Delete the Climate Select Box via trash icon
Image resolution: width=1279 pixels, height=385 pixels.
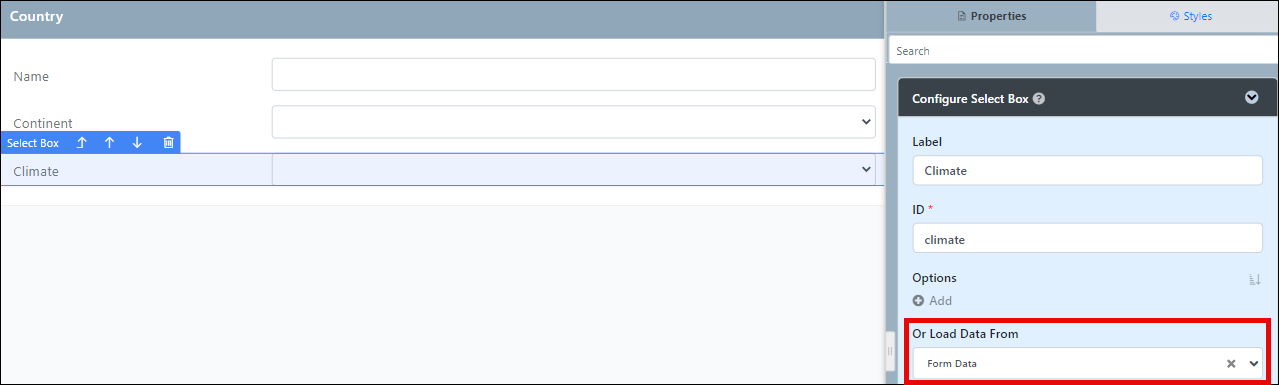168,143
